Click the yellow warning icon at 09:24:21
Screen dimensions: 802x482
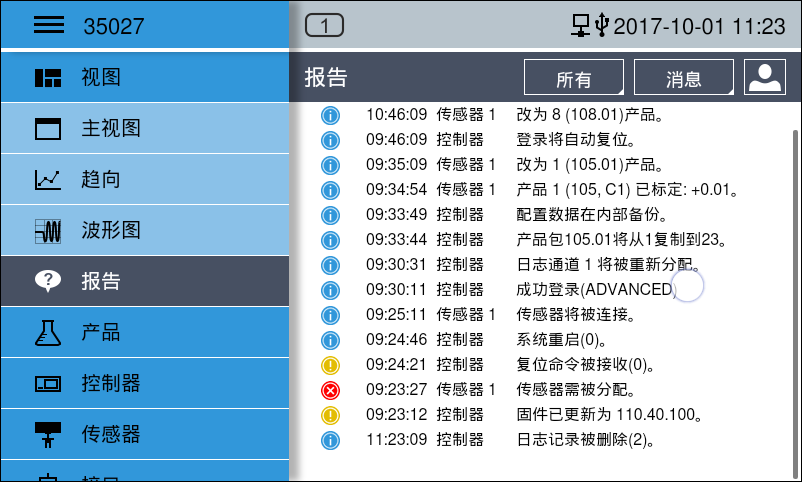click(x=330, y=365)
